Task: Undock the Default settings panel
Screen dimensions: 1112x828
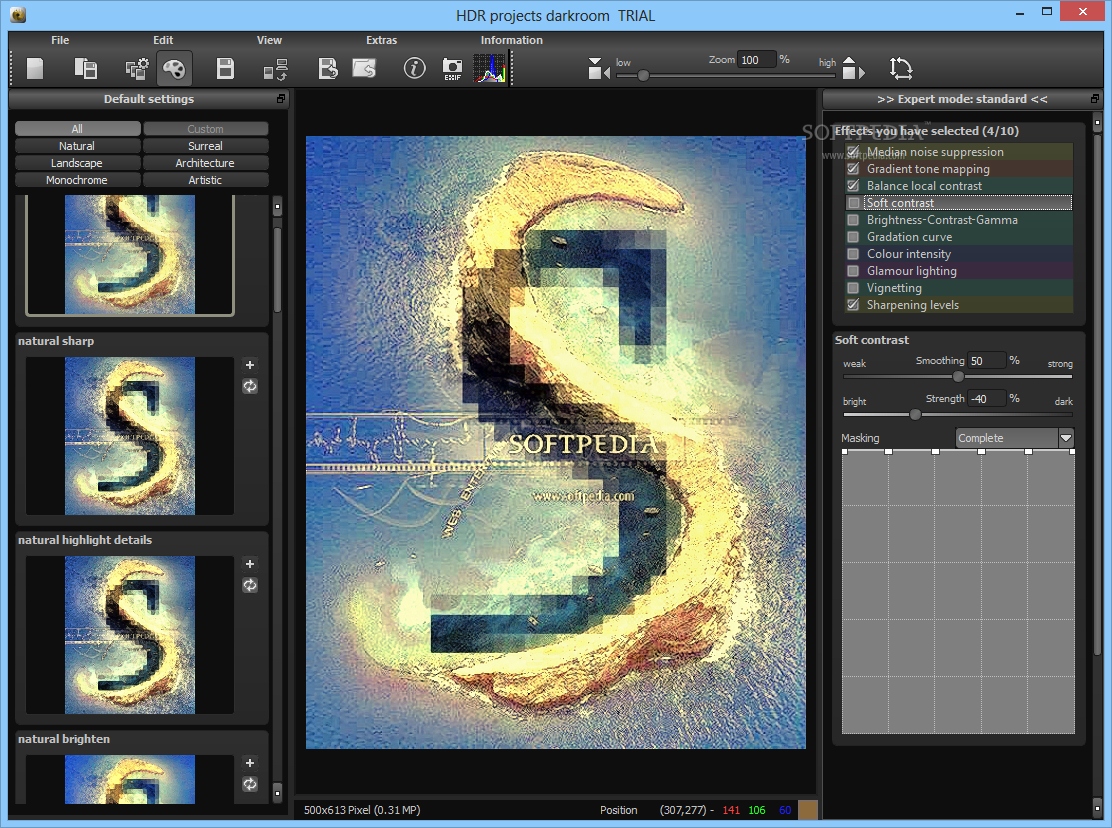Action: [281, 99]
